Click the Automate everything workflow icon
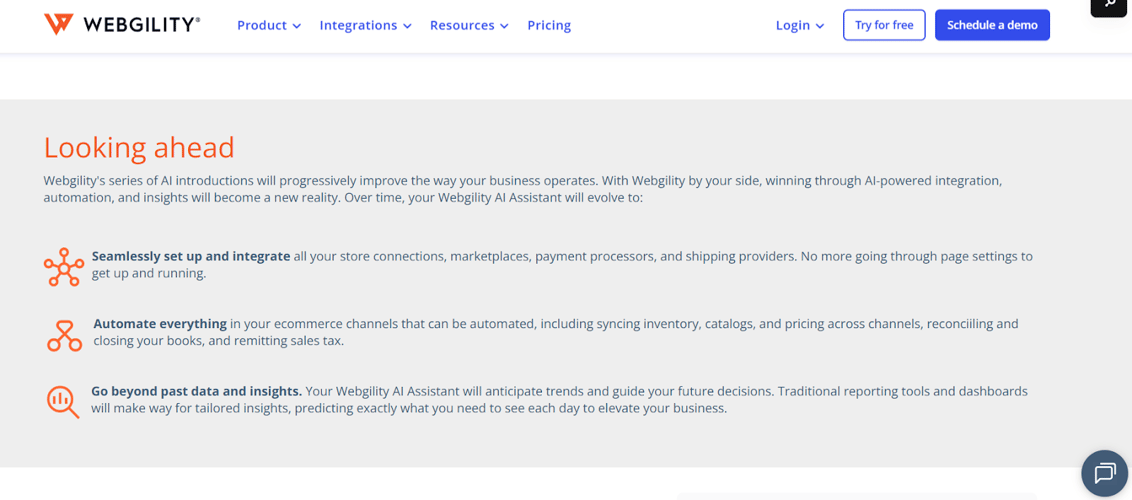The image size is (1132, 500). 64,334
